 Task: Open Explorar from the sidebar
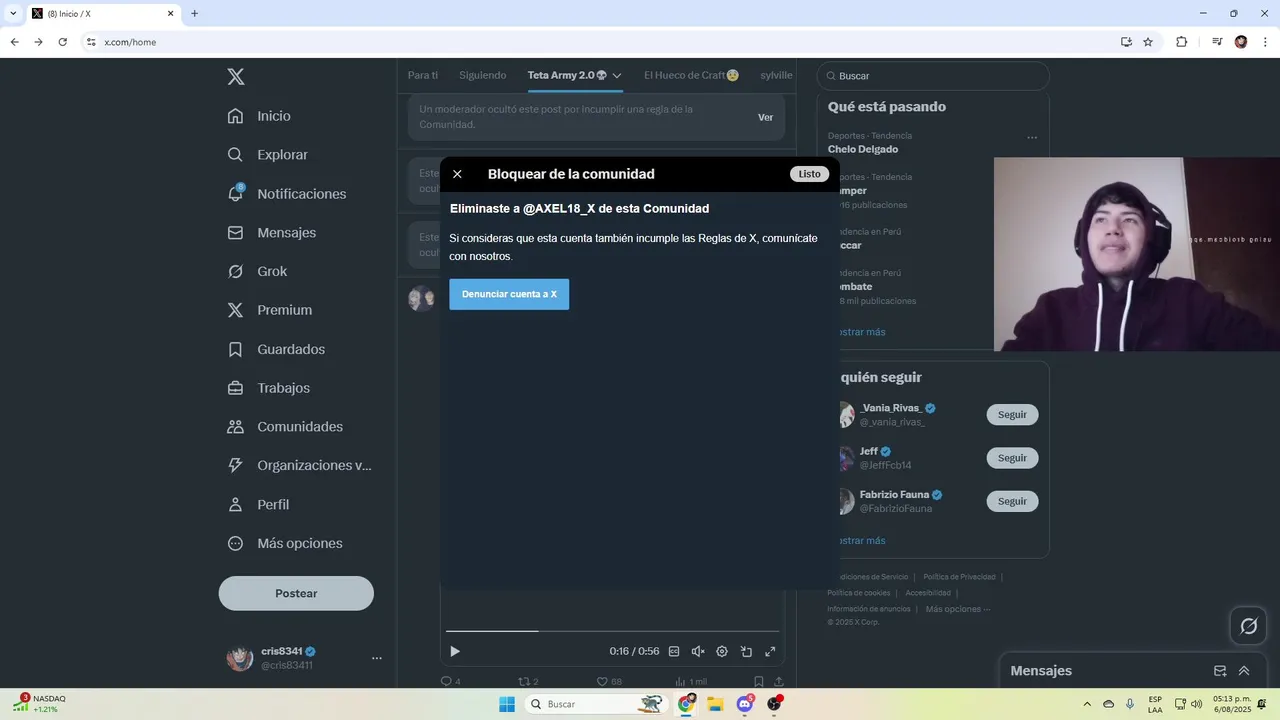click(x=268, y=155)
